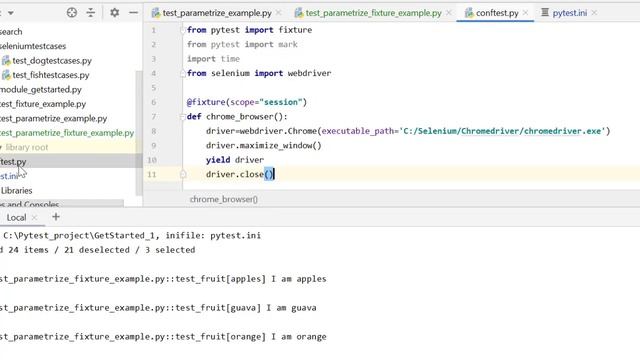Click 'yield driver' on line 10
This screenshot has width=640, height=360.
pyautogui.click(x=235, y=160)
